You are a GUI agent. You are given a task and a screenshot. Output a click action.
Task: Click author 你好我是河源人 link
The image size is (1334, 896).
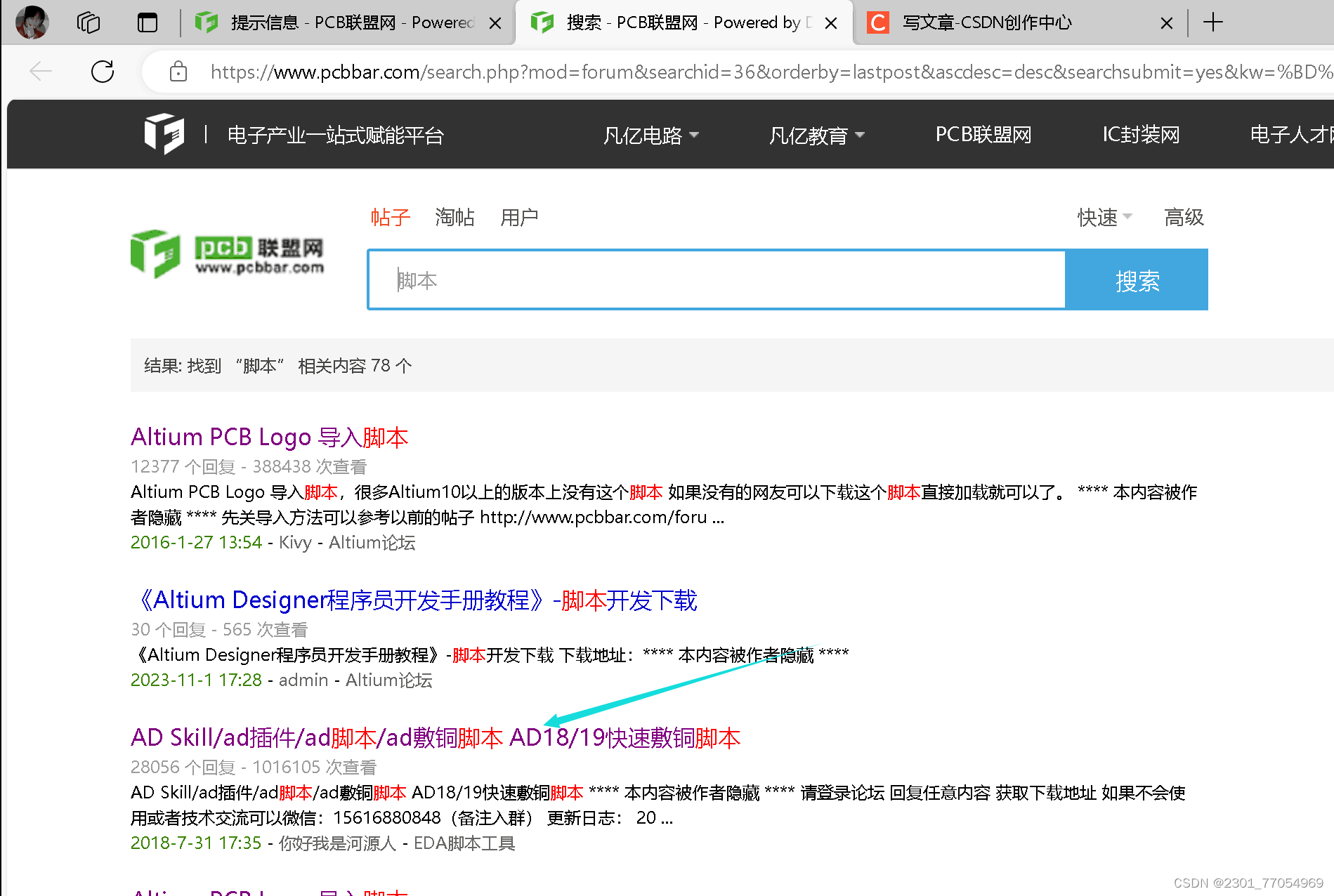click(337, 843)
